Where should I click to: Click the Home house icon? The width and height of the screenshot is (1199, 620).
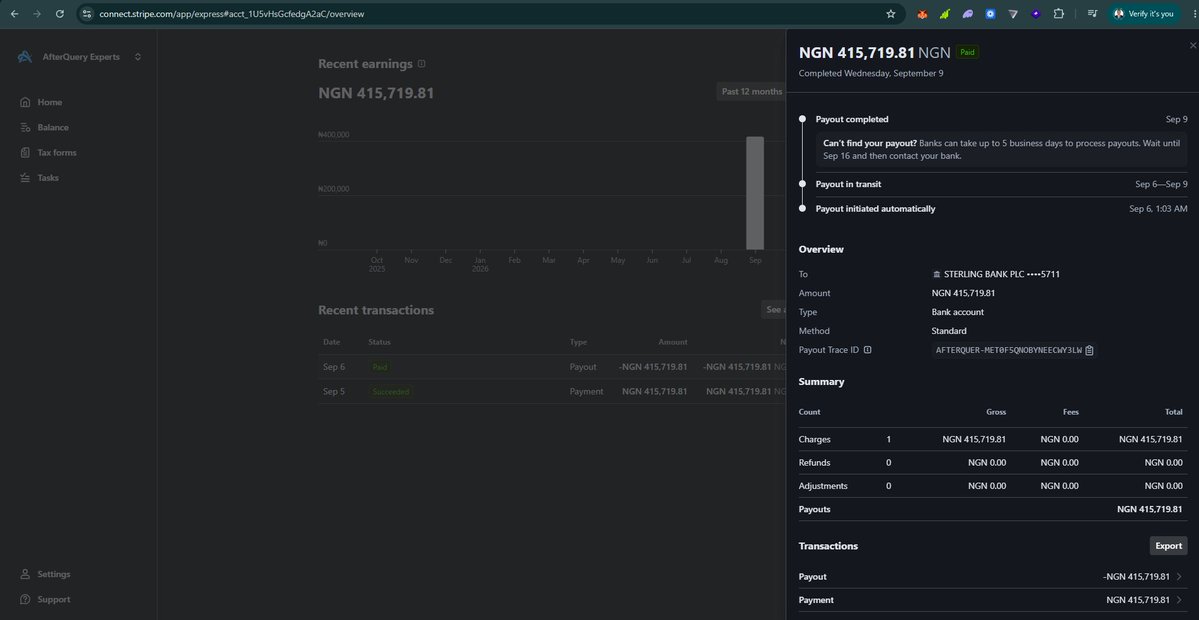pos(25,102)
